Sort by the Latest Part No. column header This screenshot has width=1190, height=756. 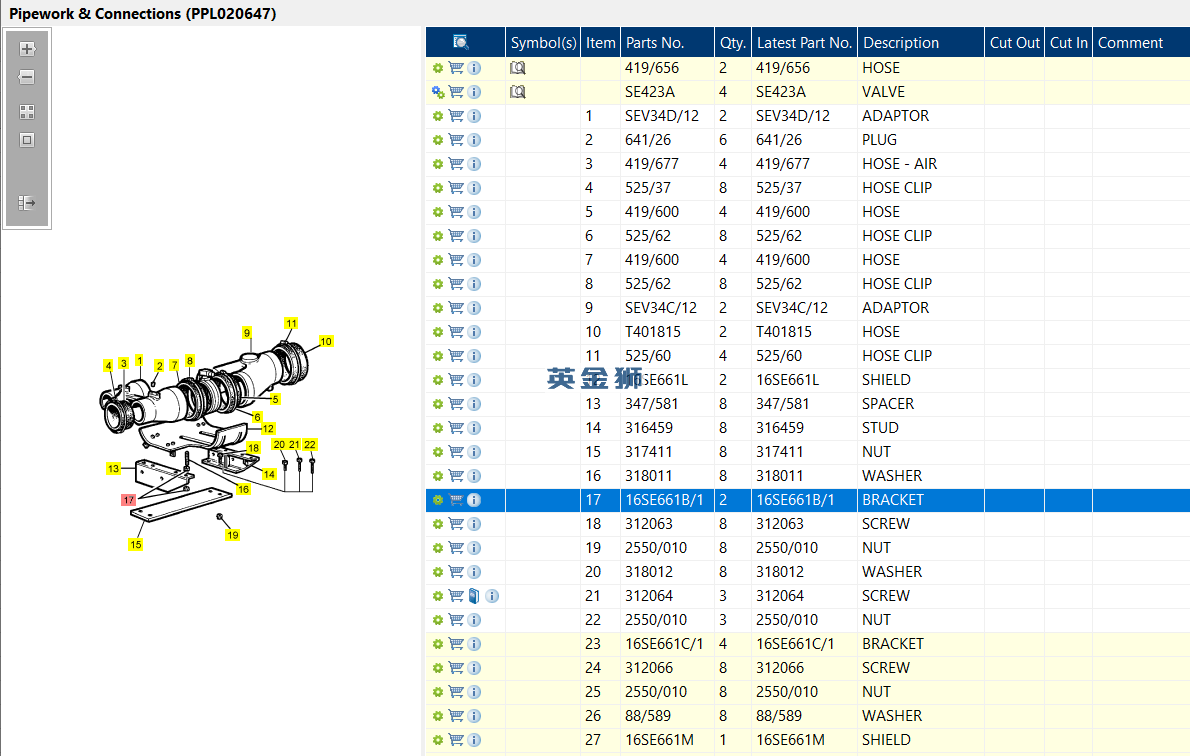click(804, 43)
